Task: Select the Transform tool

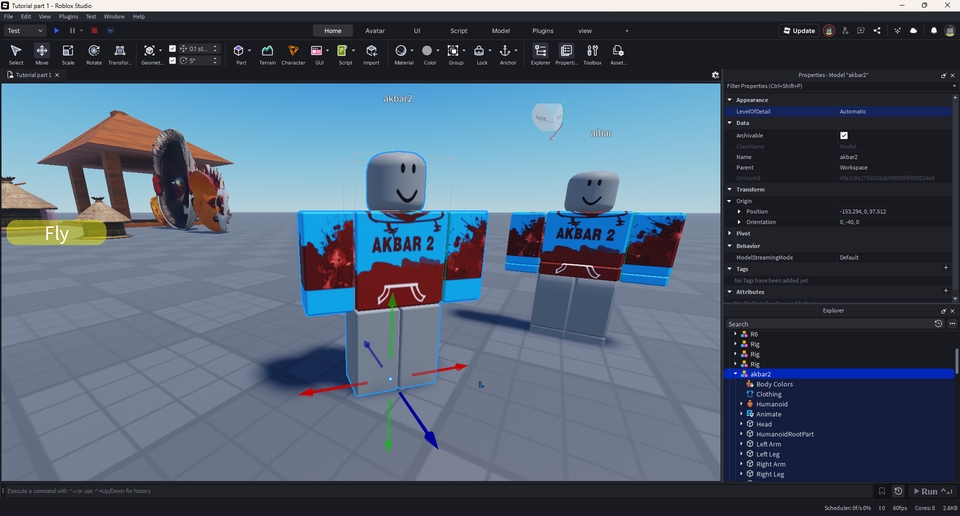Action: pos(120,54)
